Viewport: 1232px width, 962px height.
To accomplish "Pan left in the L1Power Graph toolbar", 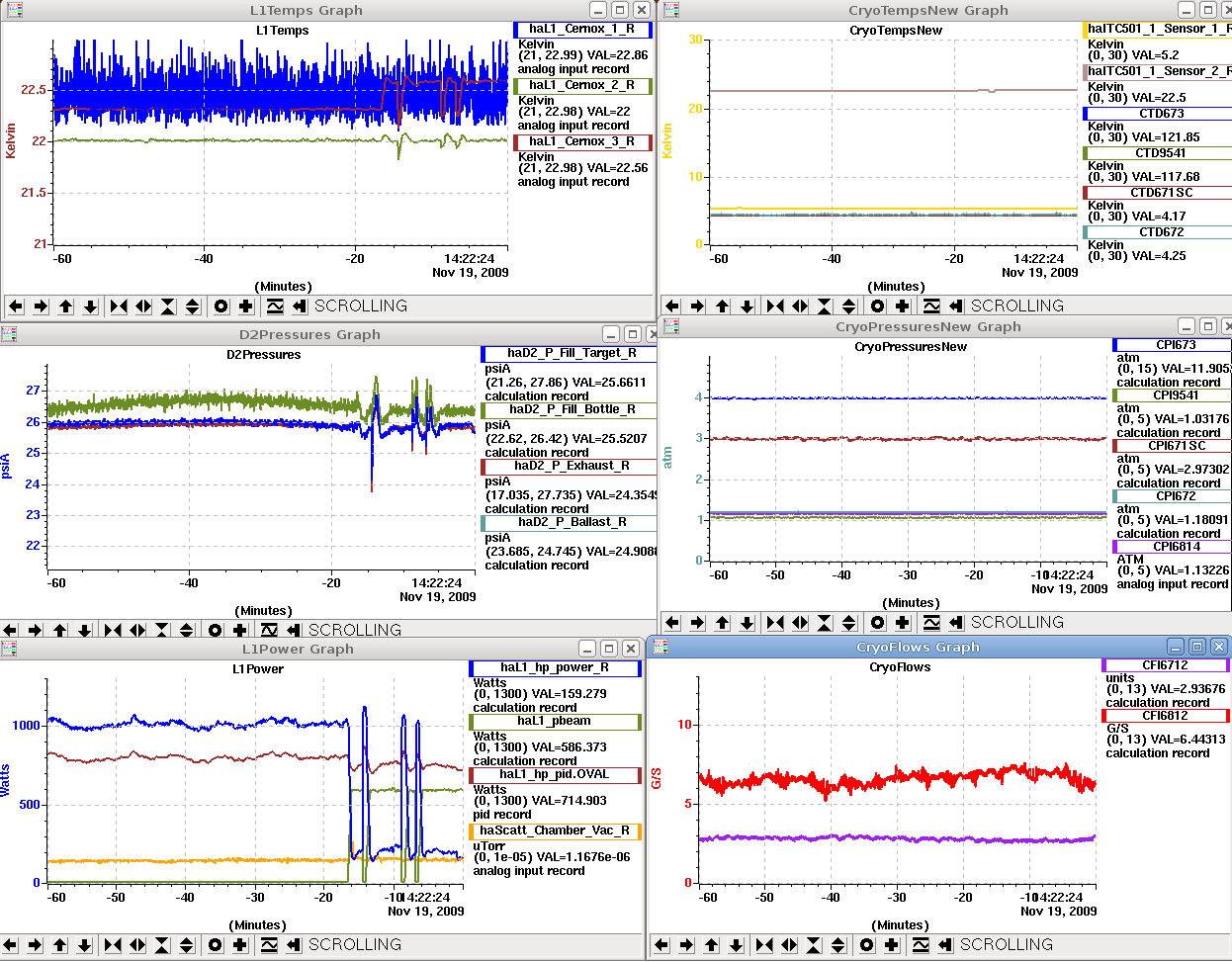I will click(x=11, y=945).
